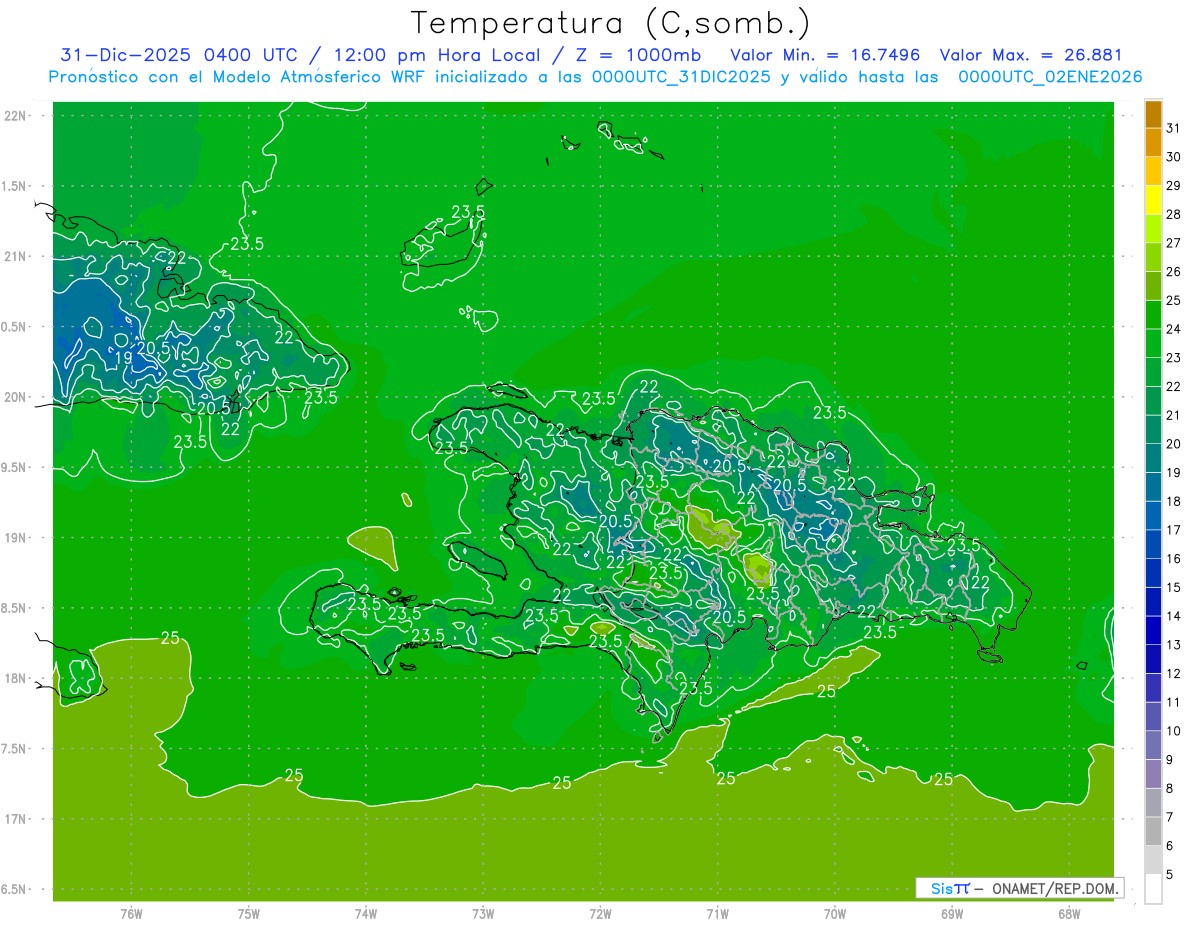This screenshot has height=927, width=1200.
Task: Pick the colorbar swatch between 25 and 26
Action: click(x=1153, y=286)
